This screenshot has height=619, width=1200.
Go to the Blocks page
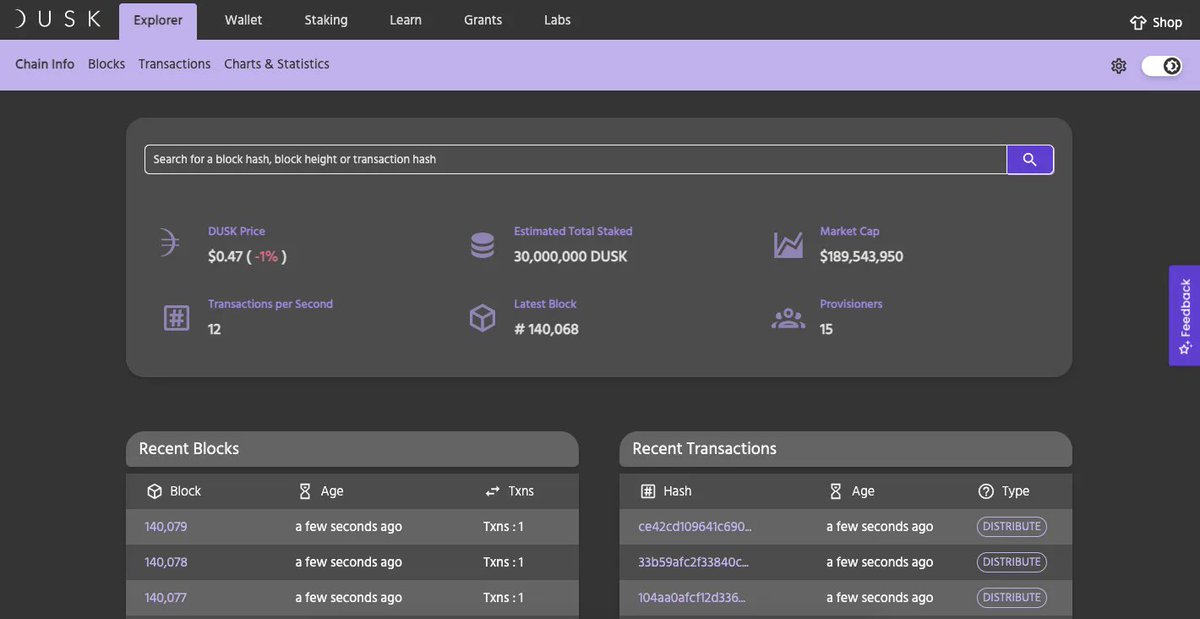106,64
